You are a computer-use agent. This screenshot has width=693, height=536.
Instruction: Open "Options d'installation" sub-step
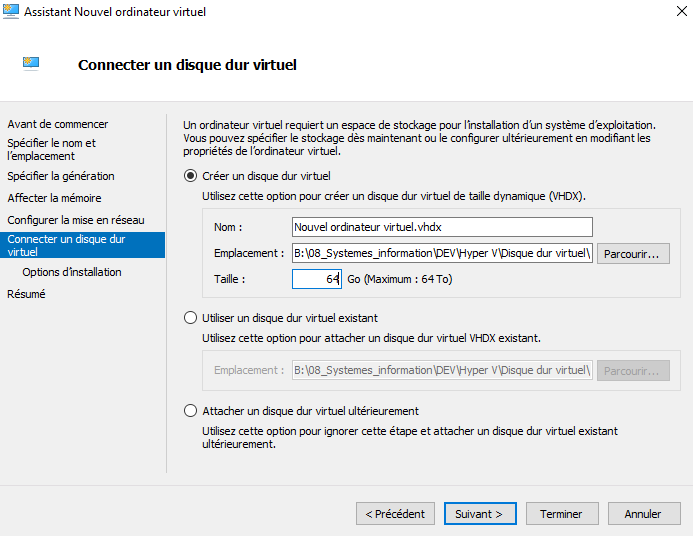coord(72,272)
